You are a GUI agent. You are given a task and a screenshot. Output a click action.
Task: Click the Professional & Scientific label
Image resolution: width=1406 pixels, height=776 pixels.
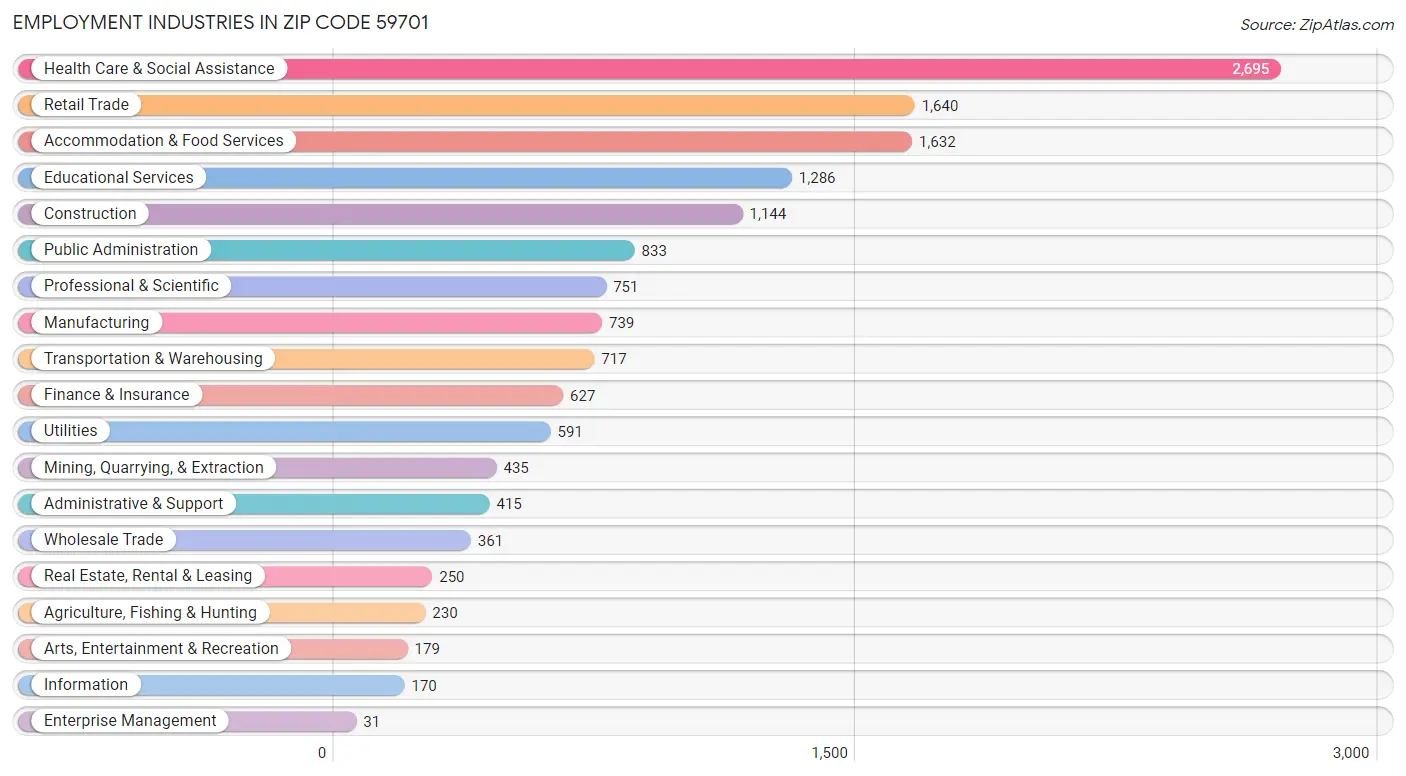tap(131, 286)
